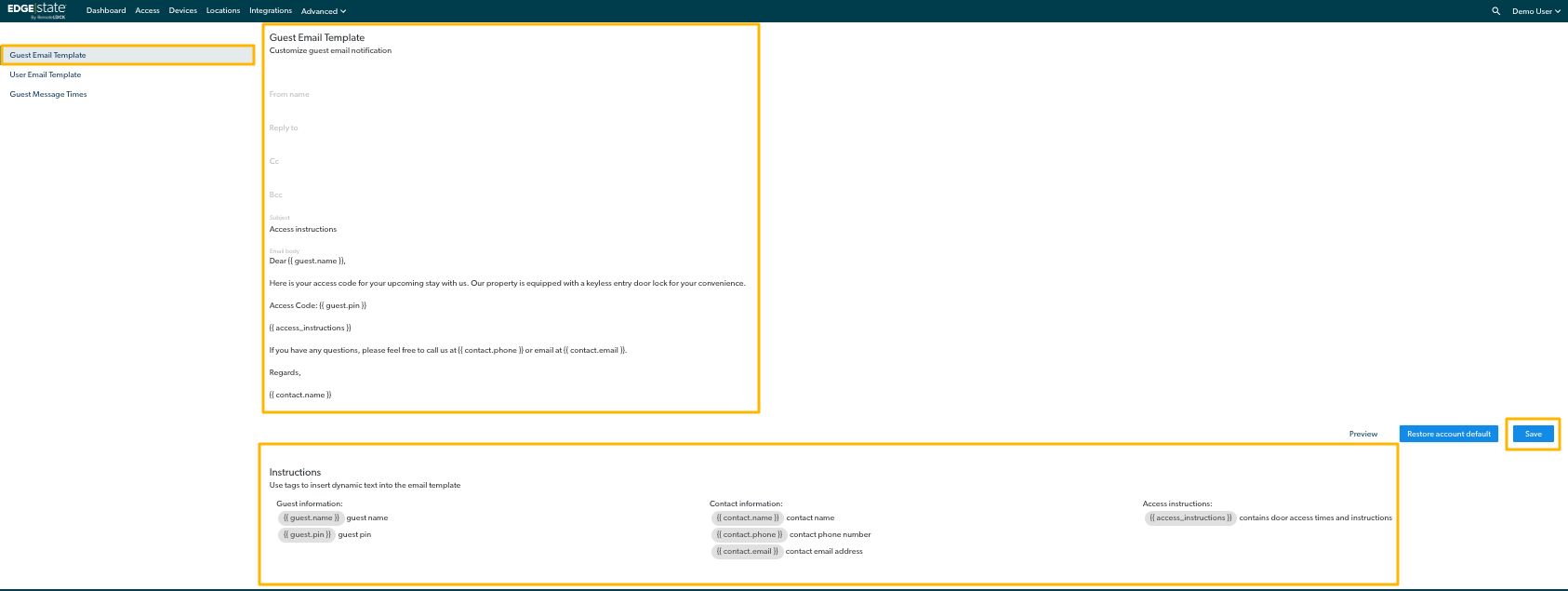Image resolution: width=1568 pixels, height=591 pixels.
Task: Navigate to Locations
Action: tap(222, 11)
